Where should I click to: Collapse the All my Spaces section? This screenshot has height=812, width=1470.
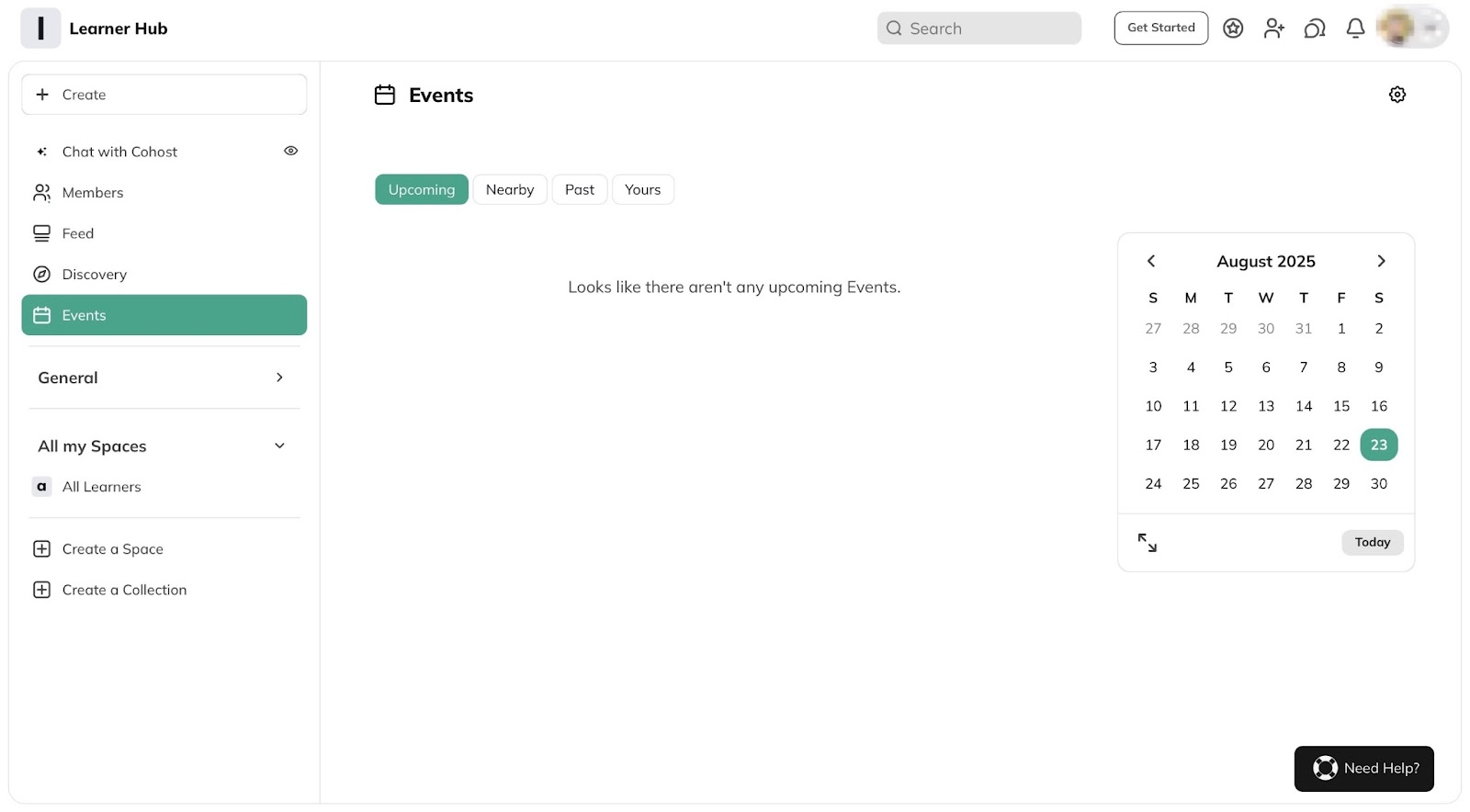(279, 446)
